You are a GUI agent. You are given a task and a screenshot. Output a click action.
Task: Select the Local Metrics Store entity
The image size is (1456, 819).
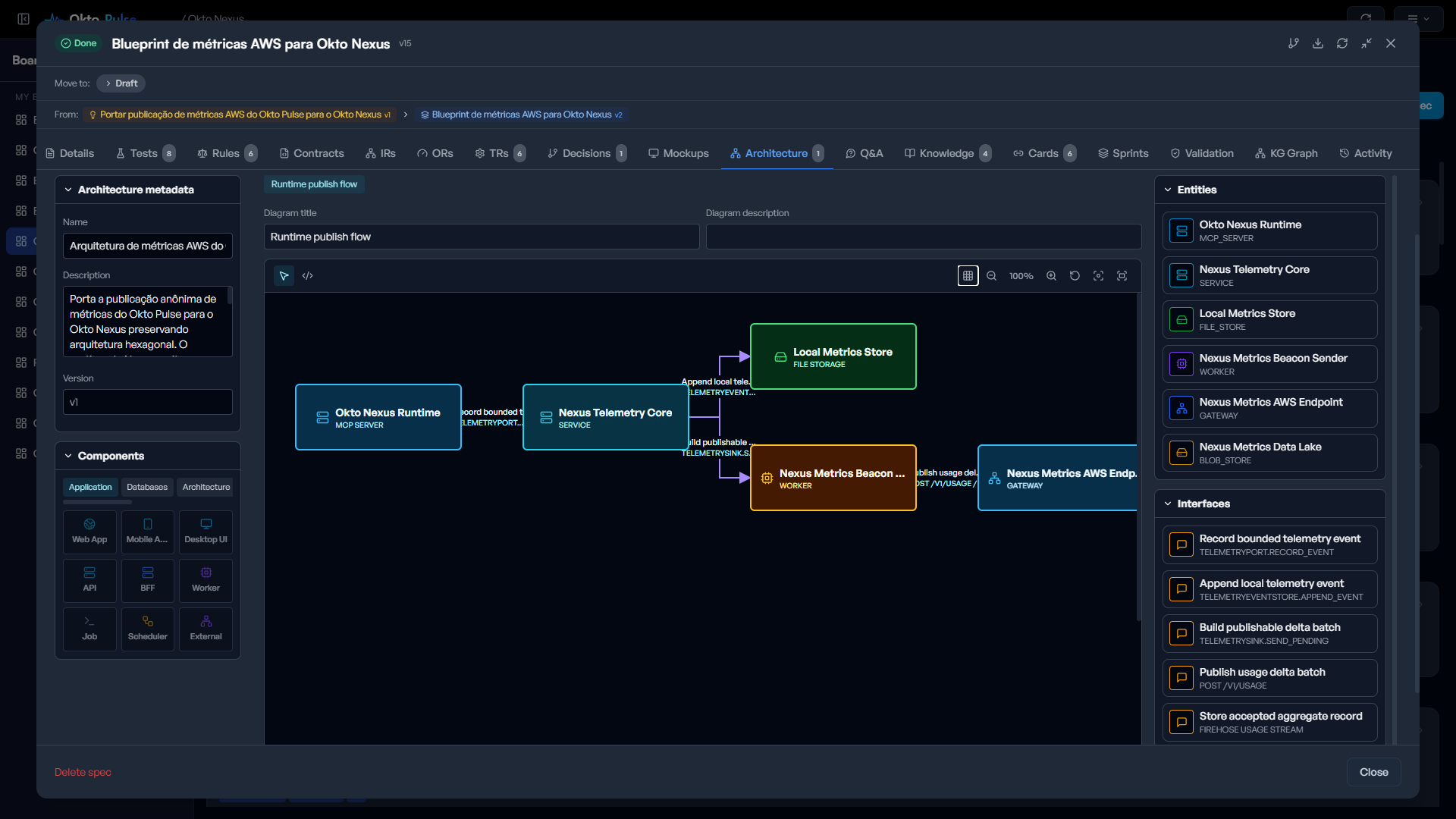1269,319
